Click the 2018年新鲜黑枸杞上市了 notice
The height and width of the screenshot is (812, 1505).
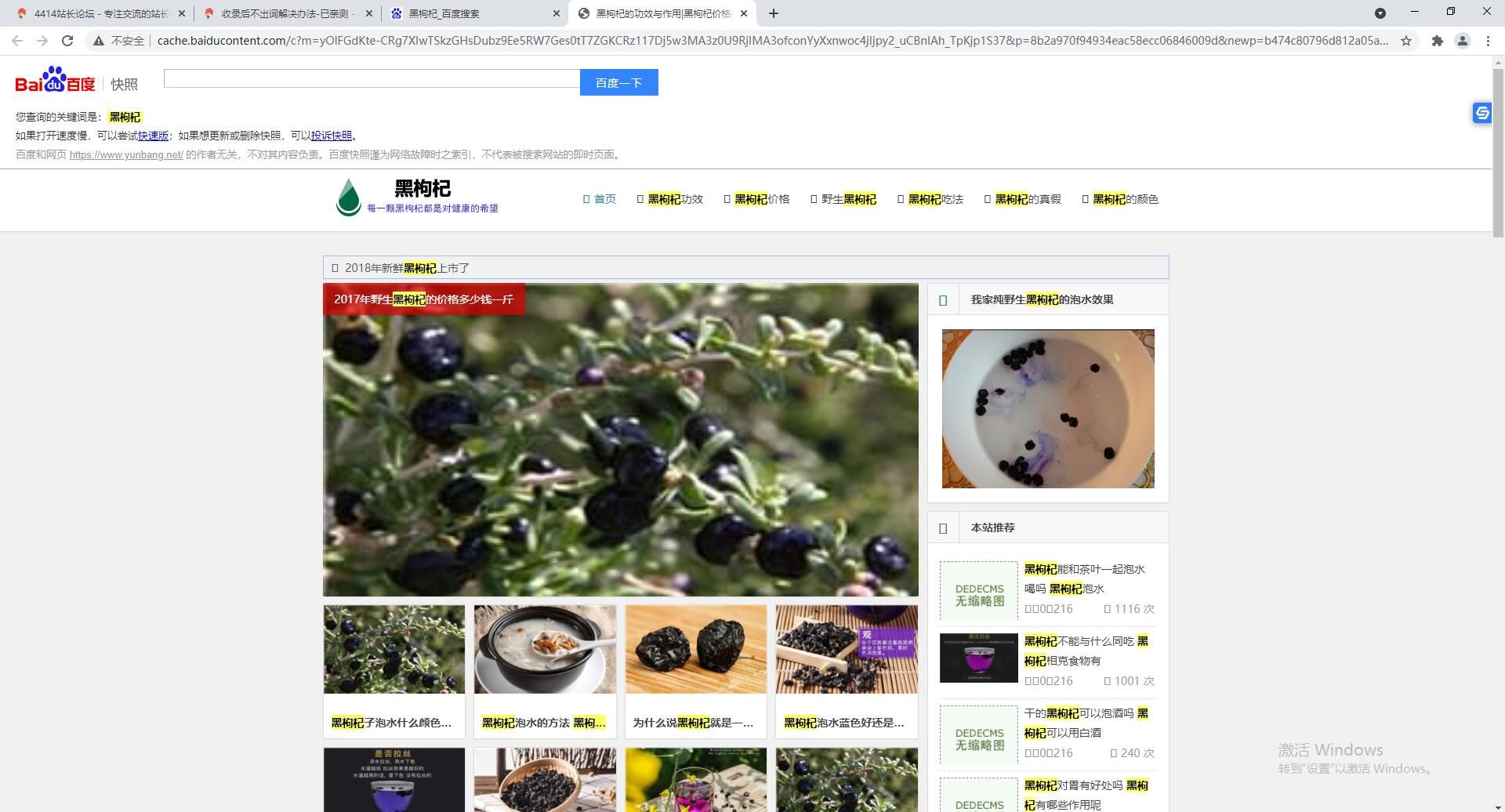(407, 268)
